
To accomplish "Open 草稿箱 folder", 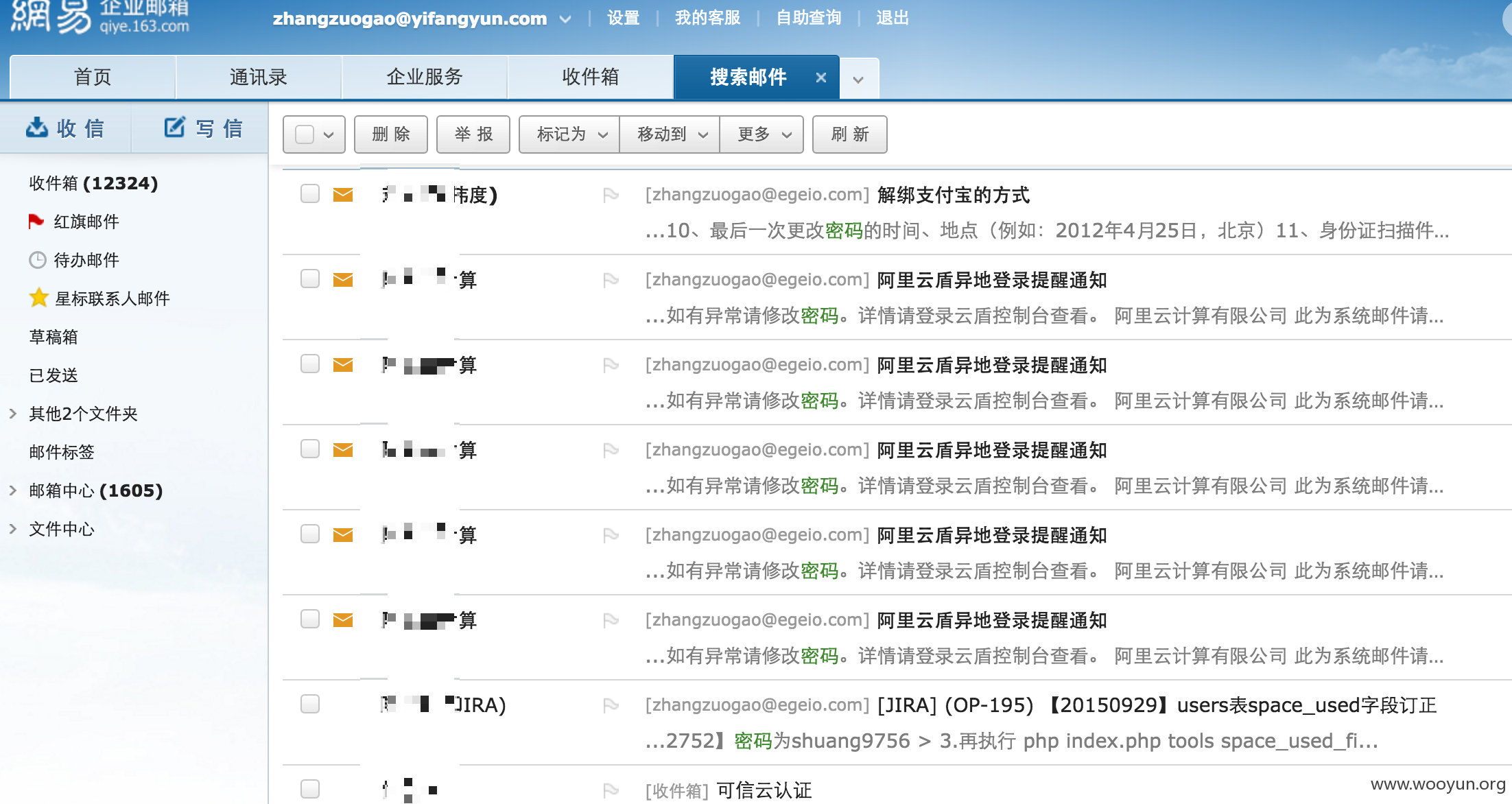I will 54,337.
